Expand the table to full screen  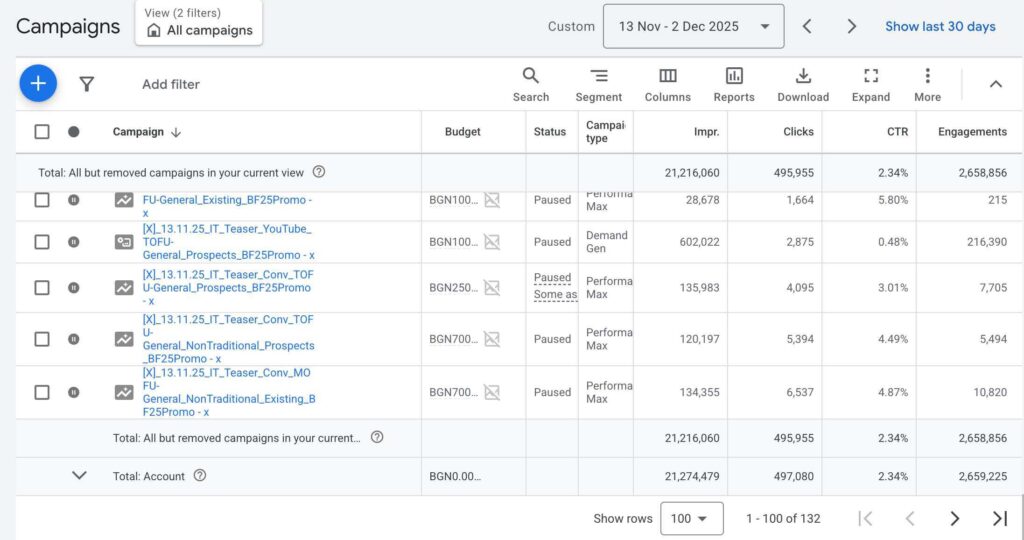pos(871,85)
